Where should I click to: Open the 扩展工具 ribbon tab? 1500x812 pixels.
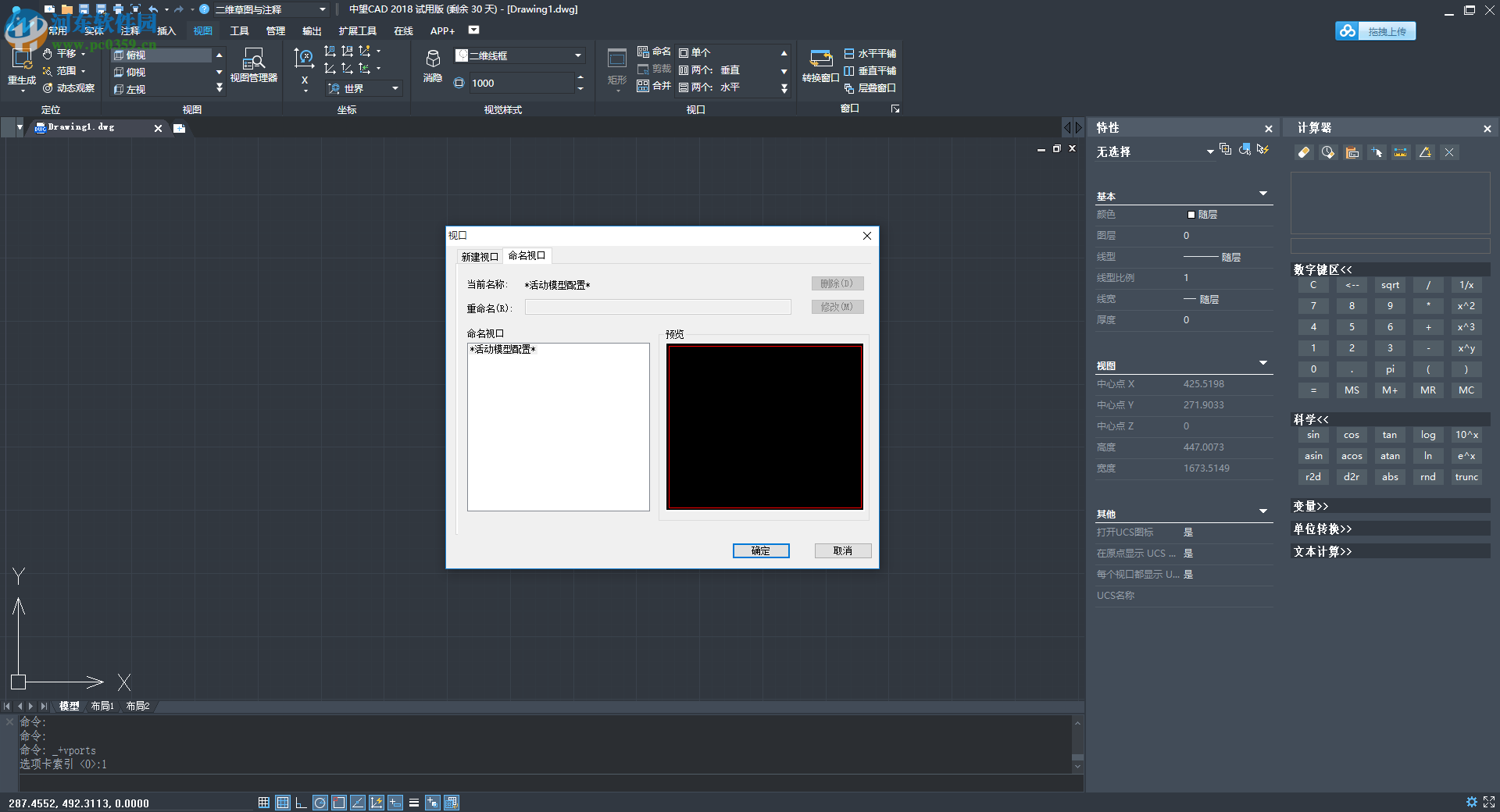point(357,31)
